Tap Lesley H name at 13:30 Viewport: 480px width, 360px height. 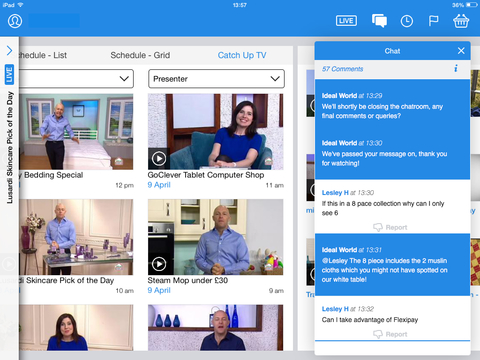coord(335,193)
